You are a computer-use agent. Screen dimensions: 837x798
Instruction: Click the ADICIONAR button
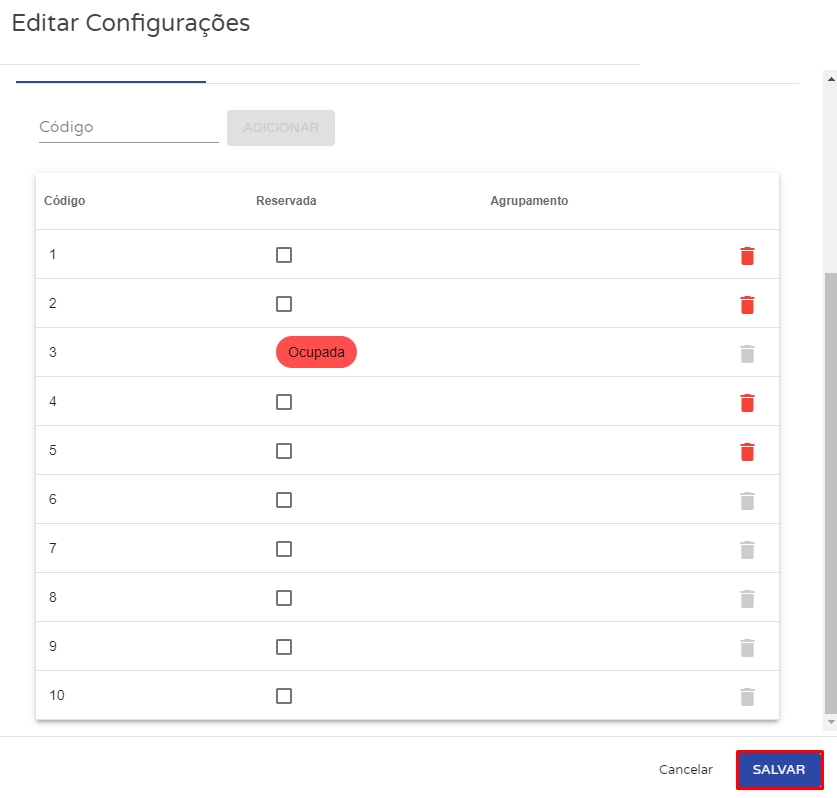tap(281, 128)
